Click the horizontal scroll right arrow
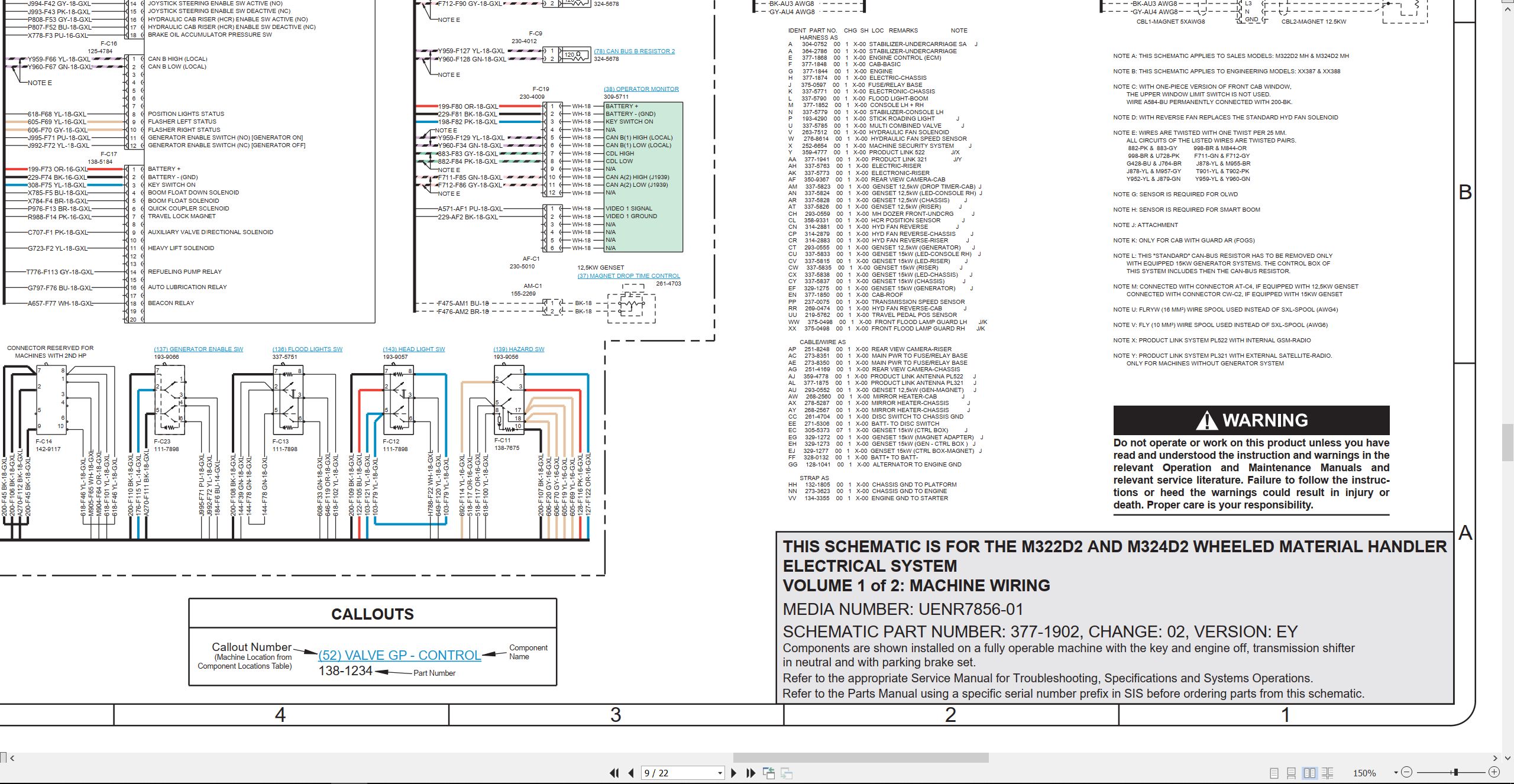The width and height of the screenshot is (1514, 784). [1495, 758]
